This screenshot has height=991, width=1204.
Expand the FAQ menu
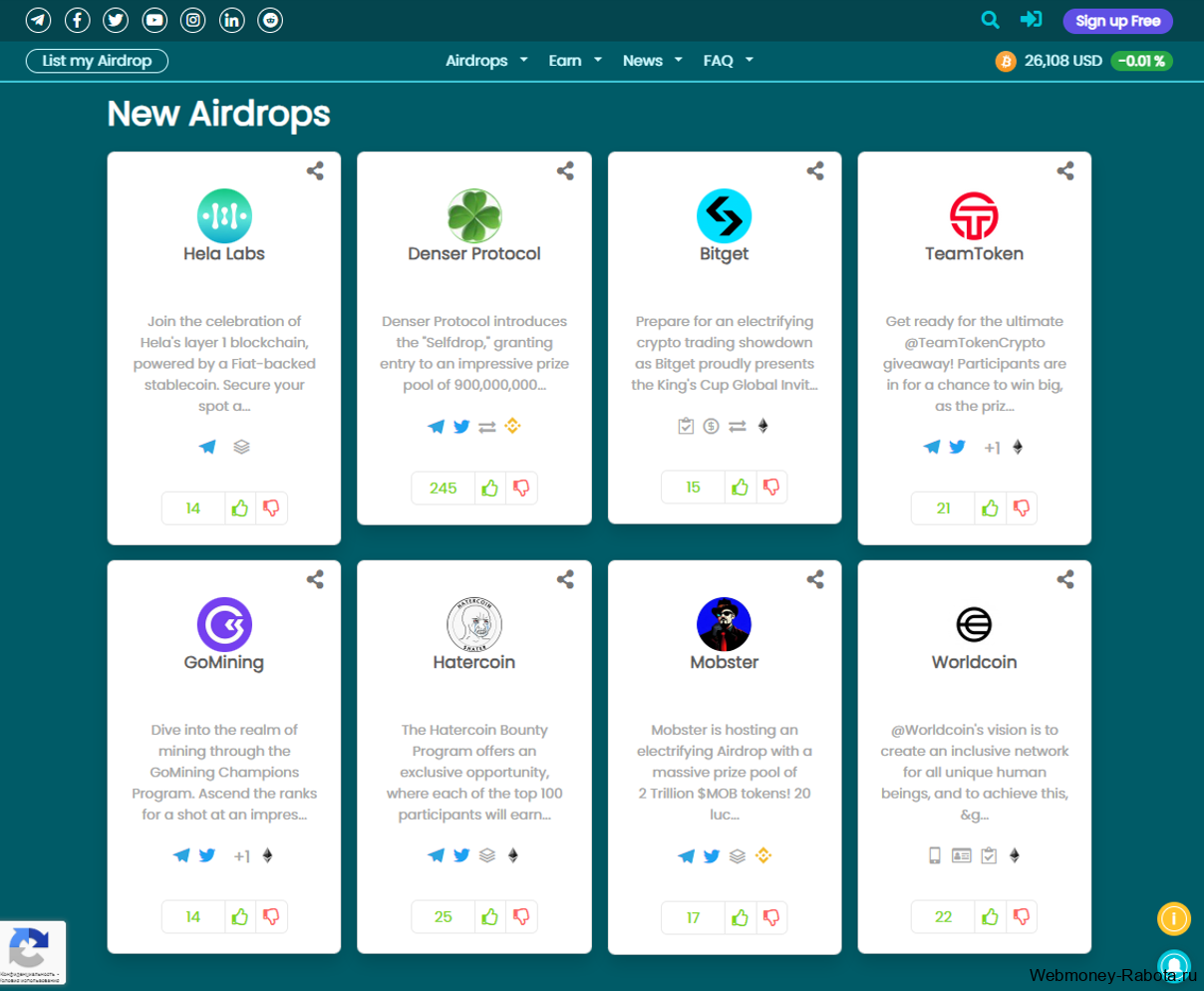tap(729, 61)
